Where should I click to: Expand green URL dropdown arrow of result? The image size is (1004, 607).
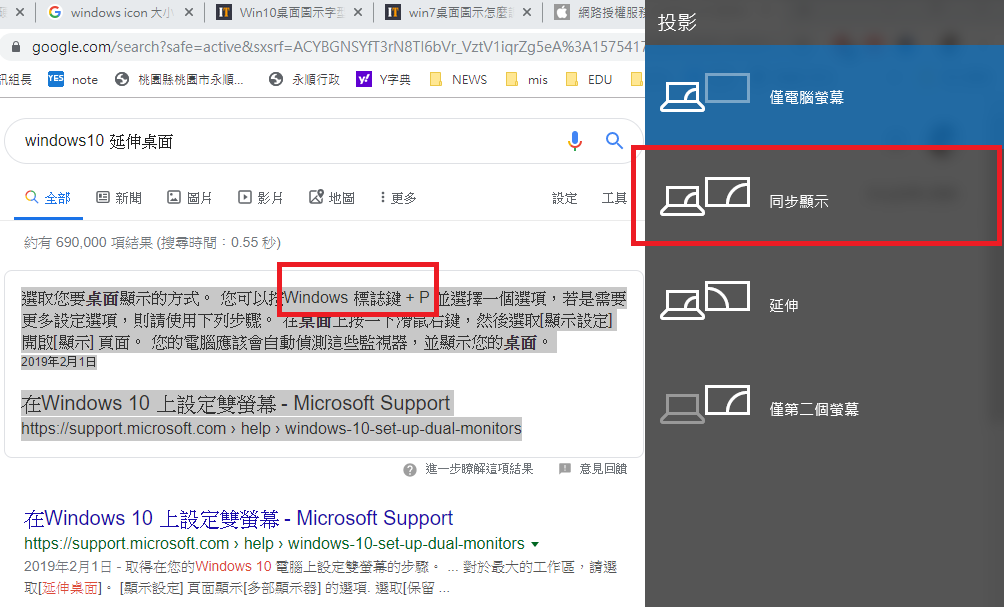535,544
